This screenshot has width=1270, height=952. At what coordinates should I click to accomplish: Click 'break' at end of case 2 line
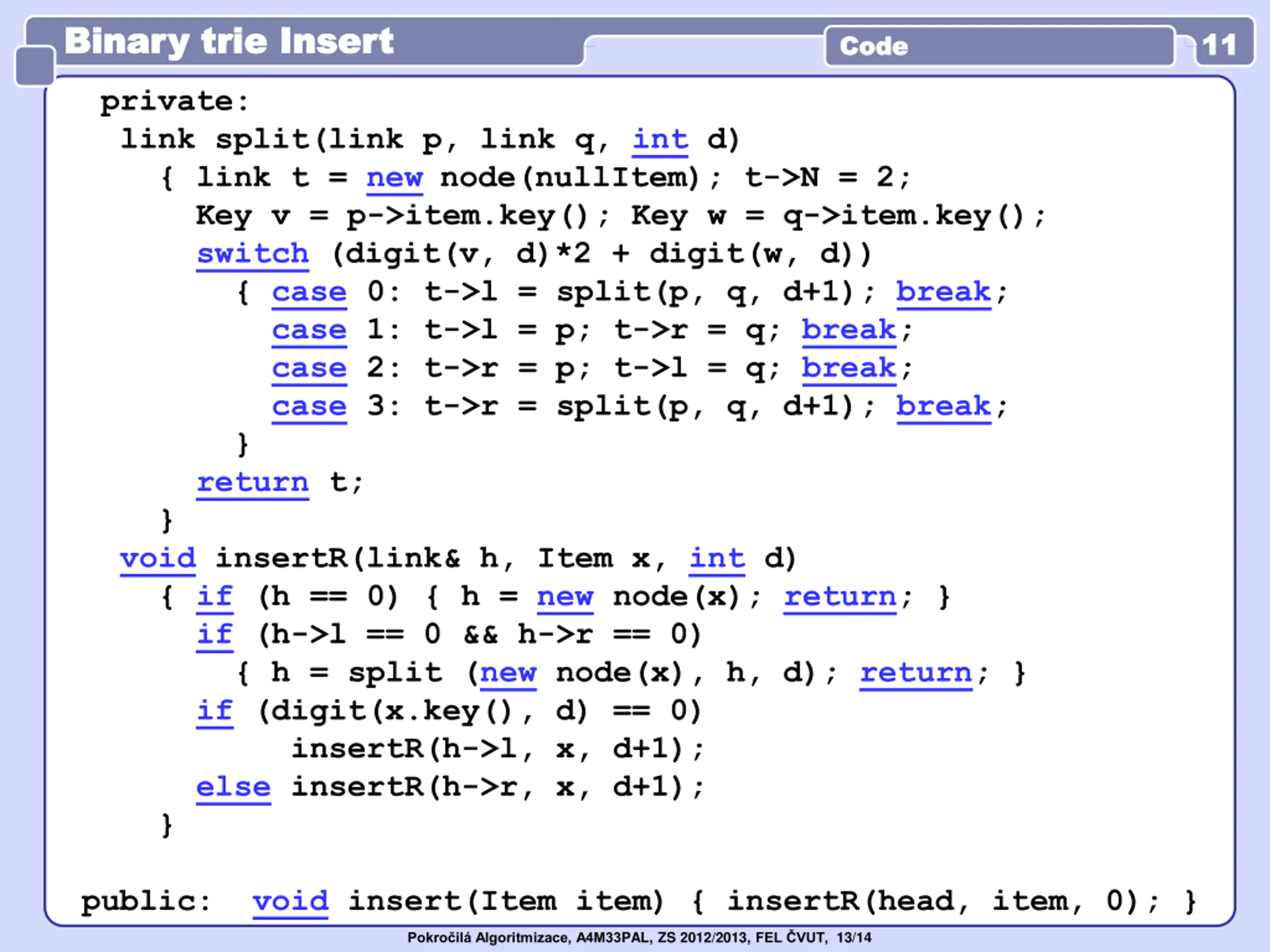click(849, 368)
